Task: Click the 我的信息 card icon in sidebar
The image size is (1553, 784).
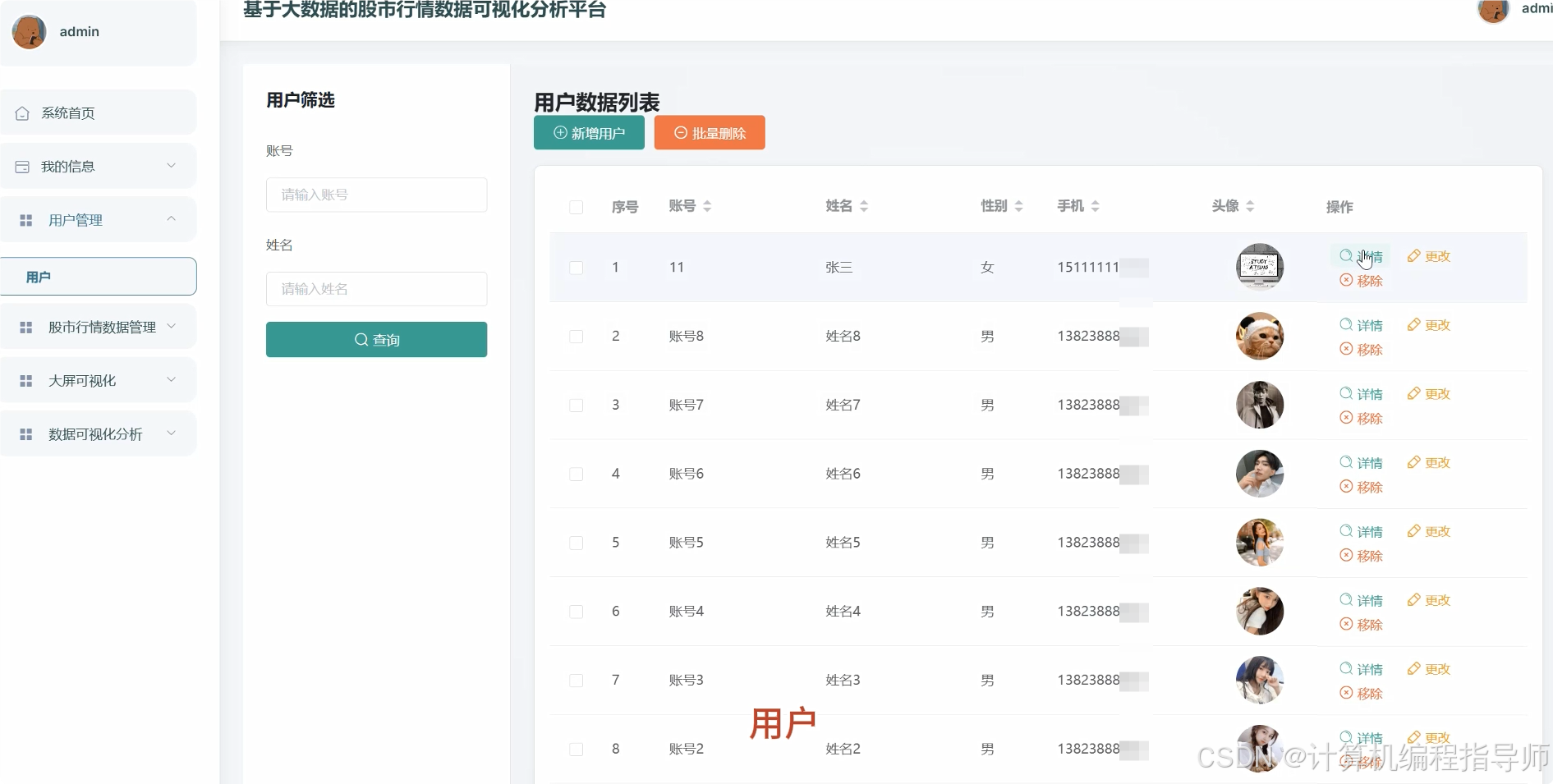Action: [x=22, y=166]
